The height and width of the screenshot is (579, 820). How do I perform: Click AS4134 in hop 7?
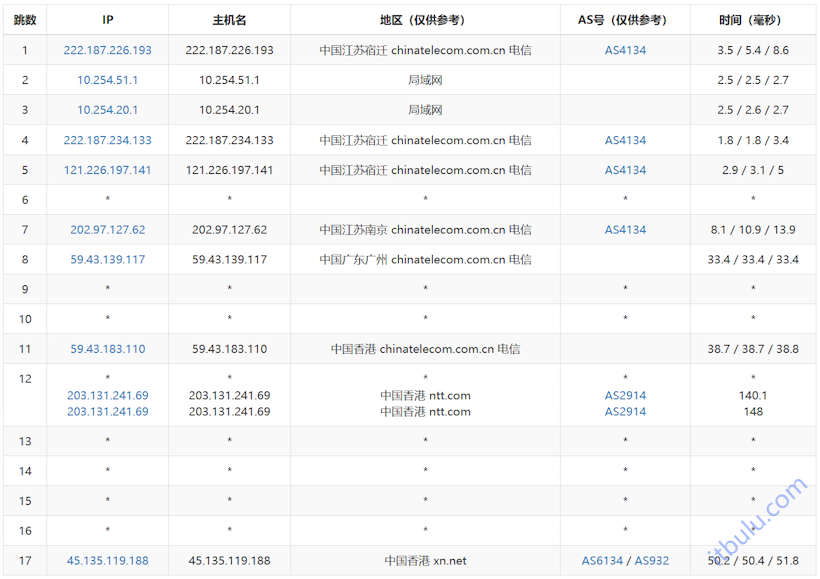click(624, 229)
